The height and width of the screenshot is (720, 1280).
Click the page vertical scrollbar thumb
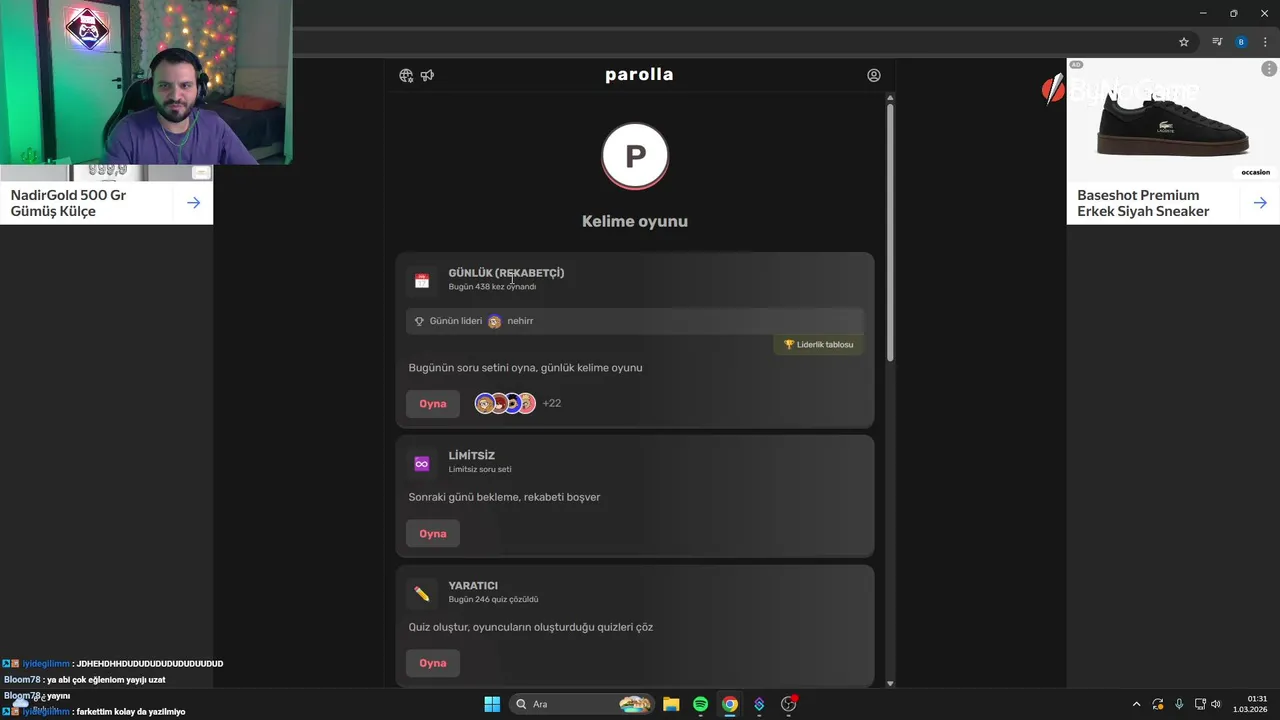pos(890,232)
